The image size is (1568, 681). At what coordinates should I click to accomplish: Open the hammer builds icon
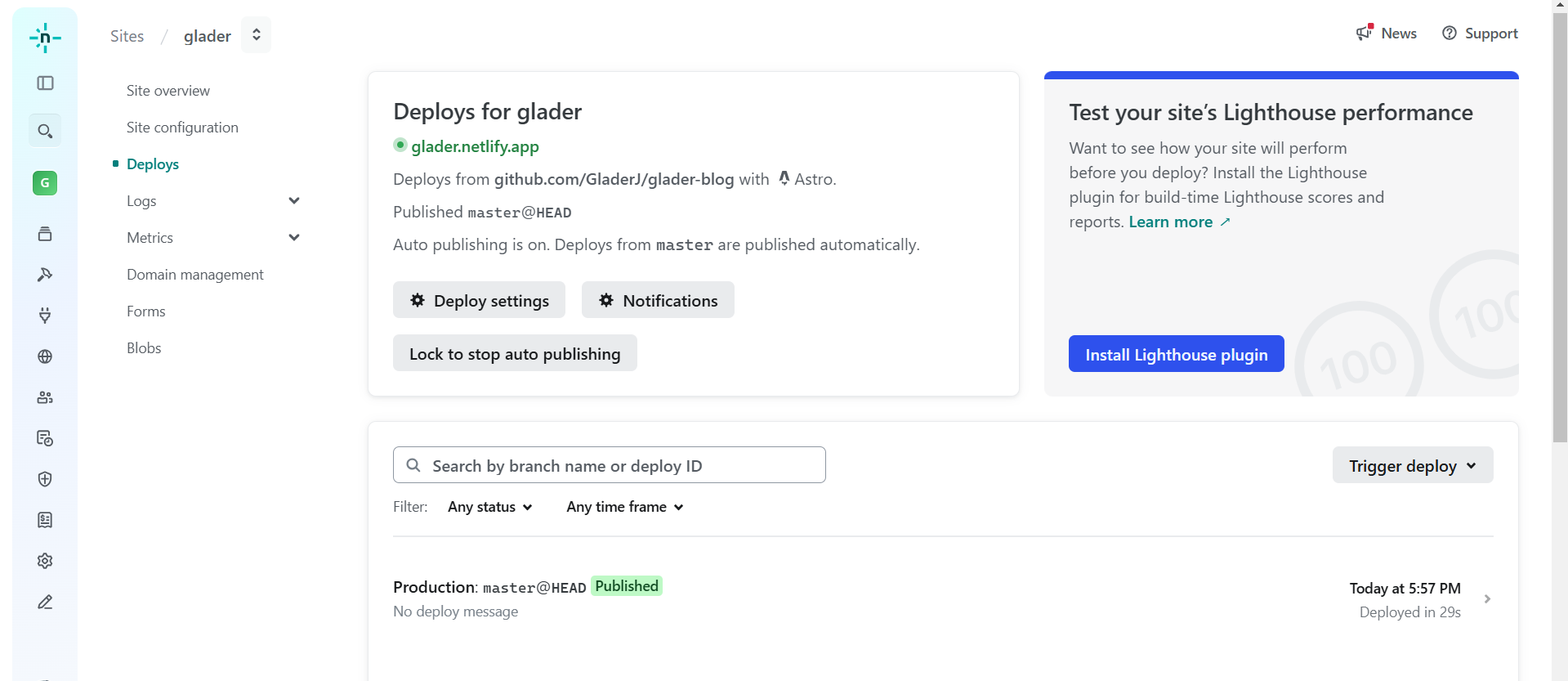45,275
